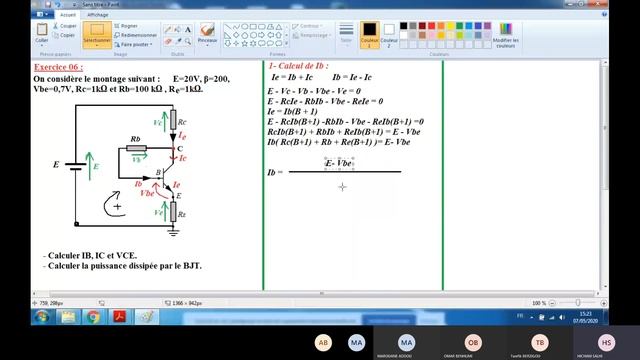The width and height of the screenshot is (640, 360).
Task: Select the Text tool (A)
Action: tap(188, 30)
